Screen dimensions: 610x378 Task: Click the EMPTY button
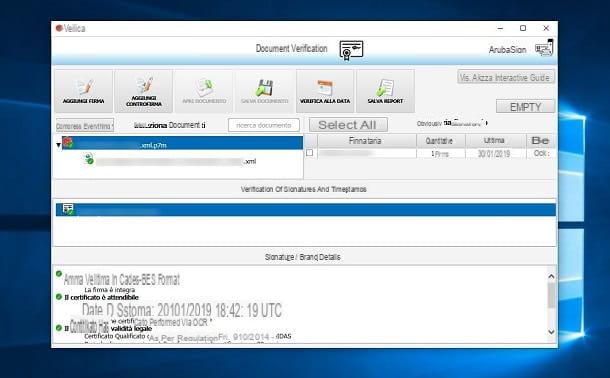[x=525, y=107]
